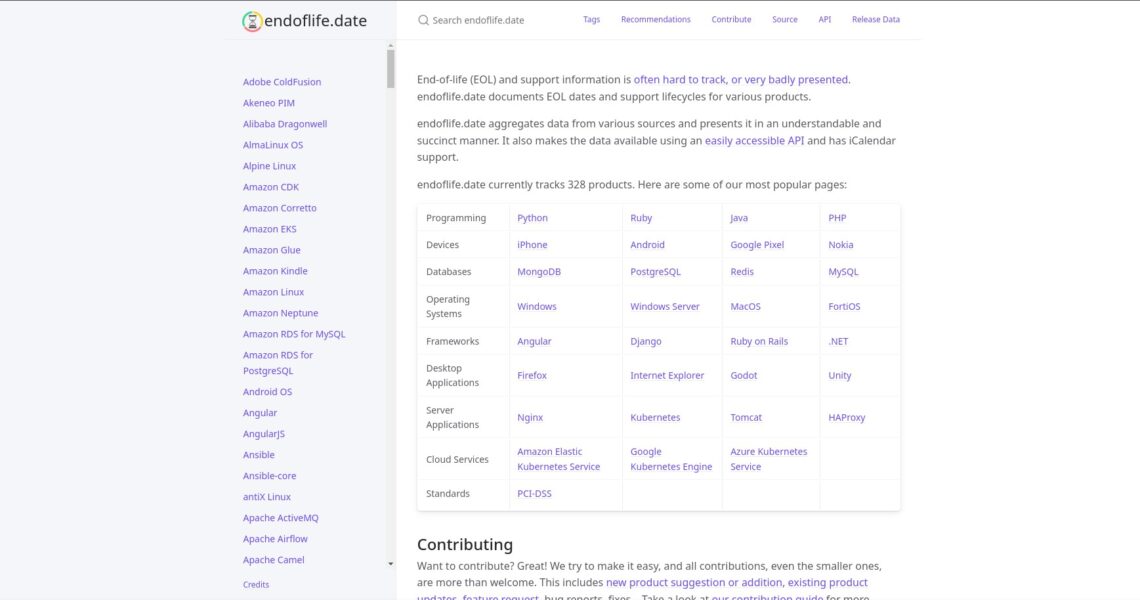Click the Credits link below the sidebar

256,585
